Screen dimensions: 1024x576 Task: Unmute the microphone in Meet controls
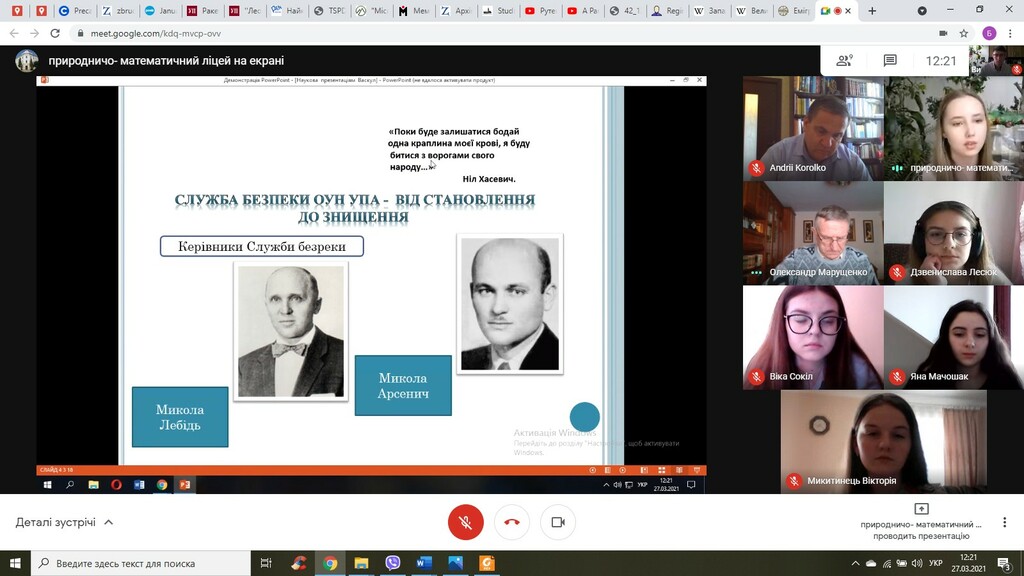tap(465, 522)
